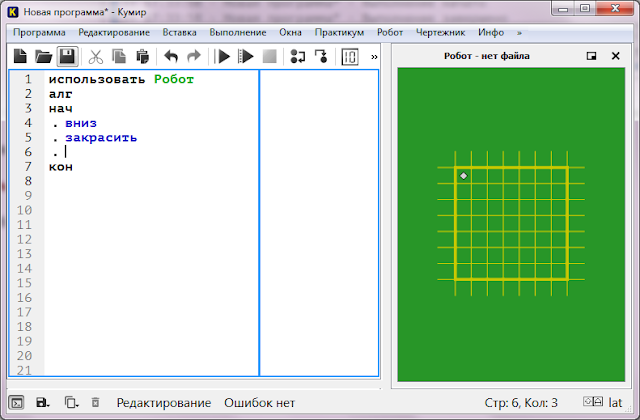This screenshot has width=640, height=420.
Task: Open the Вставка menu
Action: 179,32
